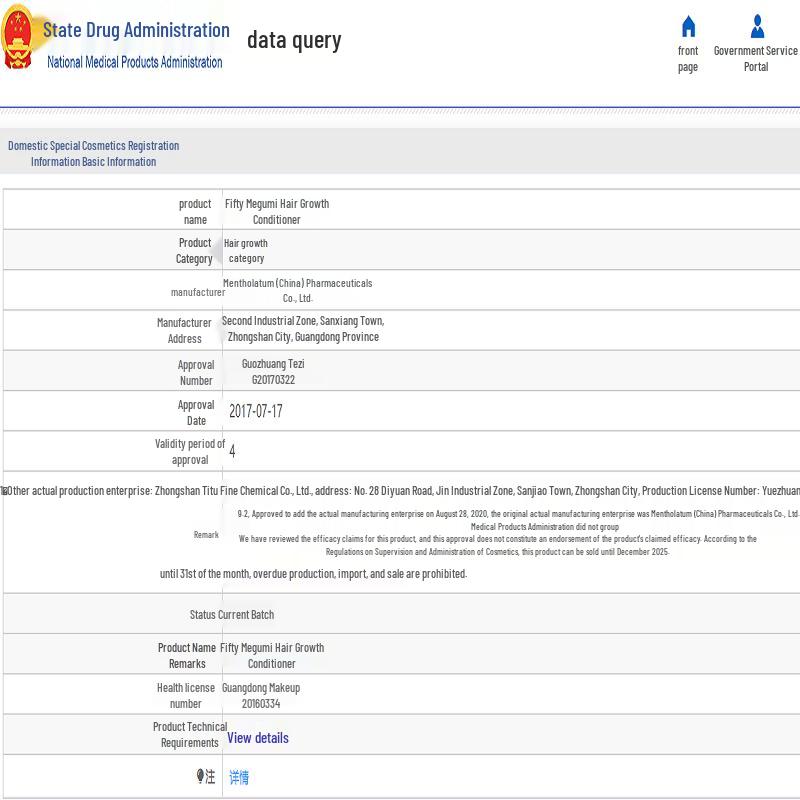Viewport: 800px width, 800px height.
Task: Select the data query heading
Action: click(x=294, y=40)
